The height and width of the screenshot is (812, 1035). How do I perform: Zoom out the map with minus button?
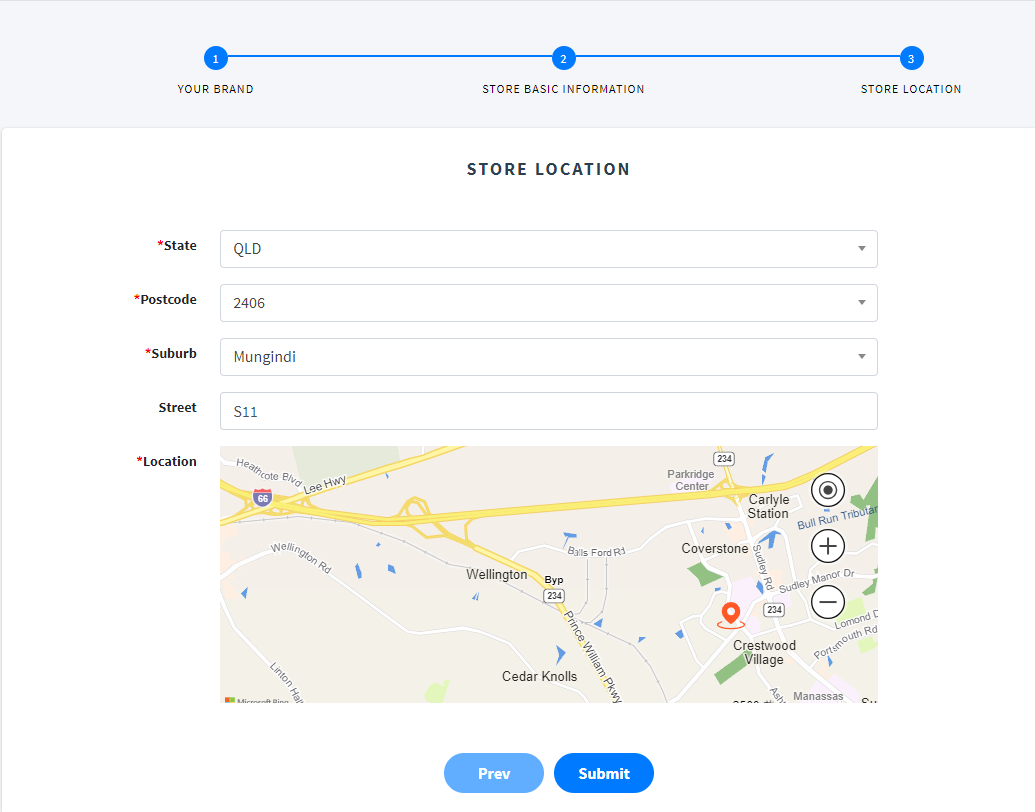coord(828,602)
